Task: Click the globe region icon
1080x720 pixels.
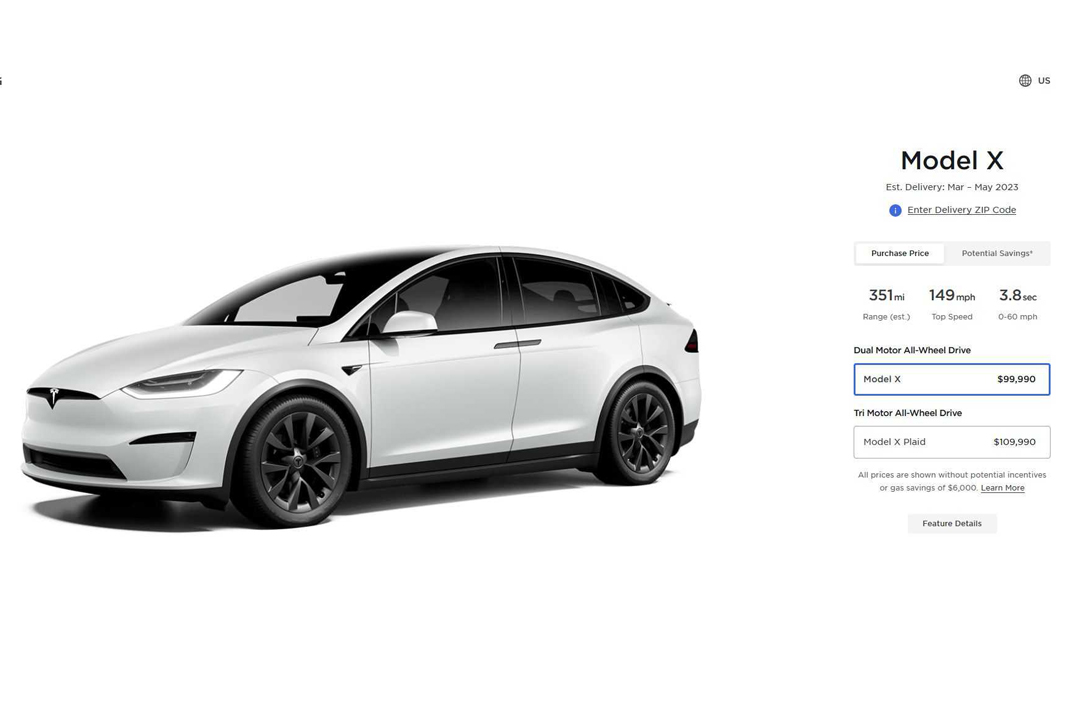Action: tap(1025, 81)
